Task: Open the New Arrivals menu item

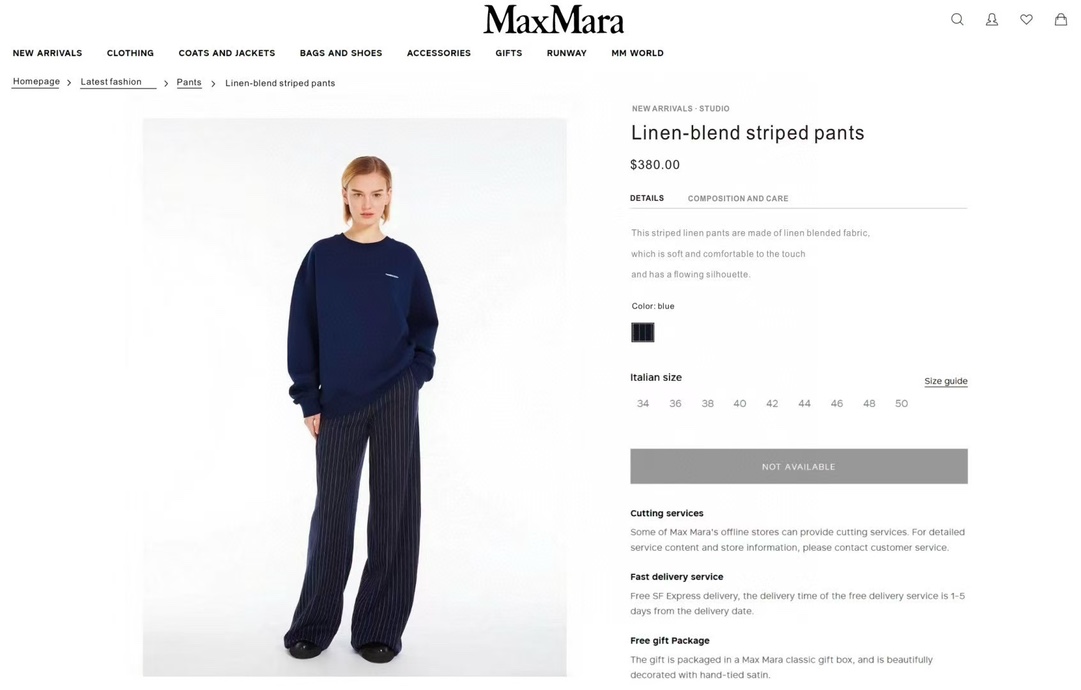Action: click(47, 53)
